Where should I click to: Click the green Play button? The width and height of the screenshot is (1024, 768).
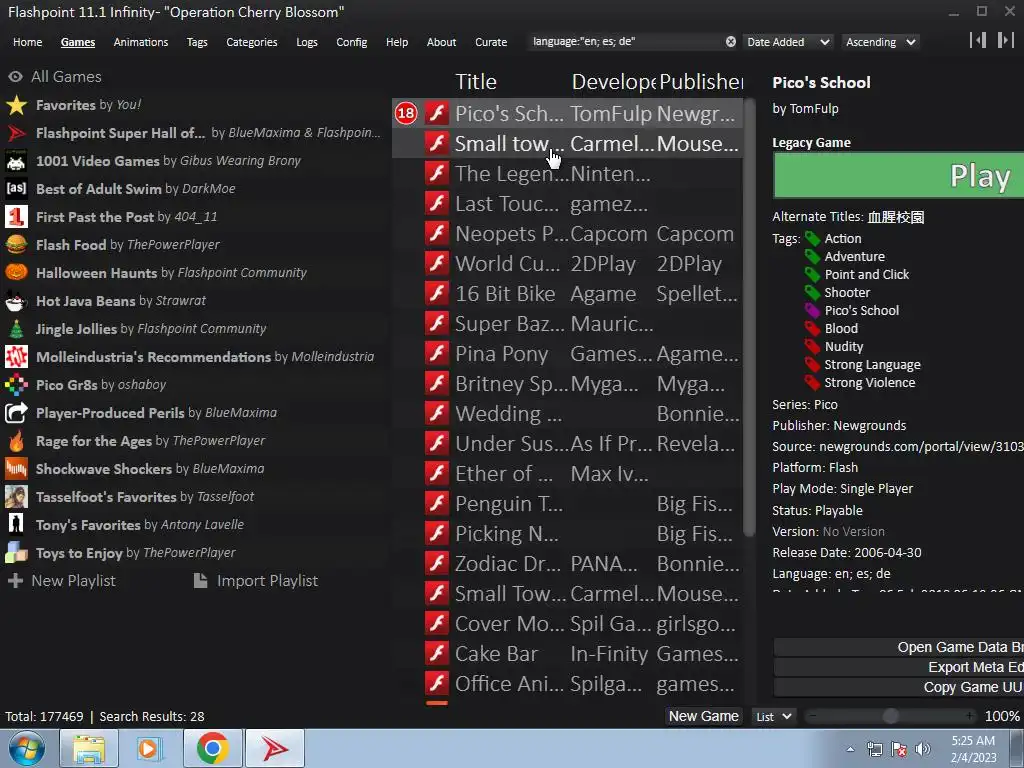coord(899,176)
